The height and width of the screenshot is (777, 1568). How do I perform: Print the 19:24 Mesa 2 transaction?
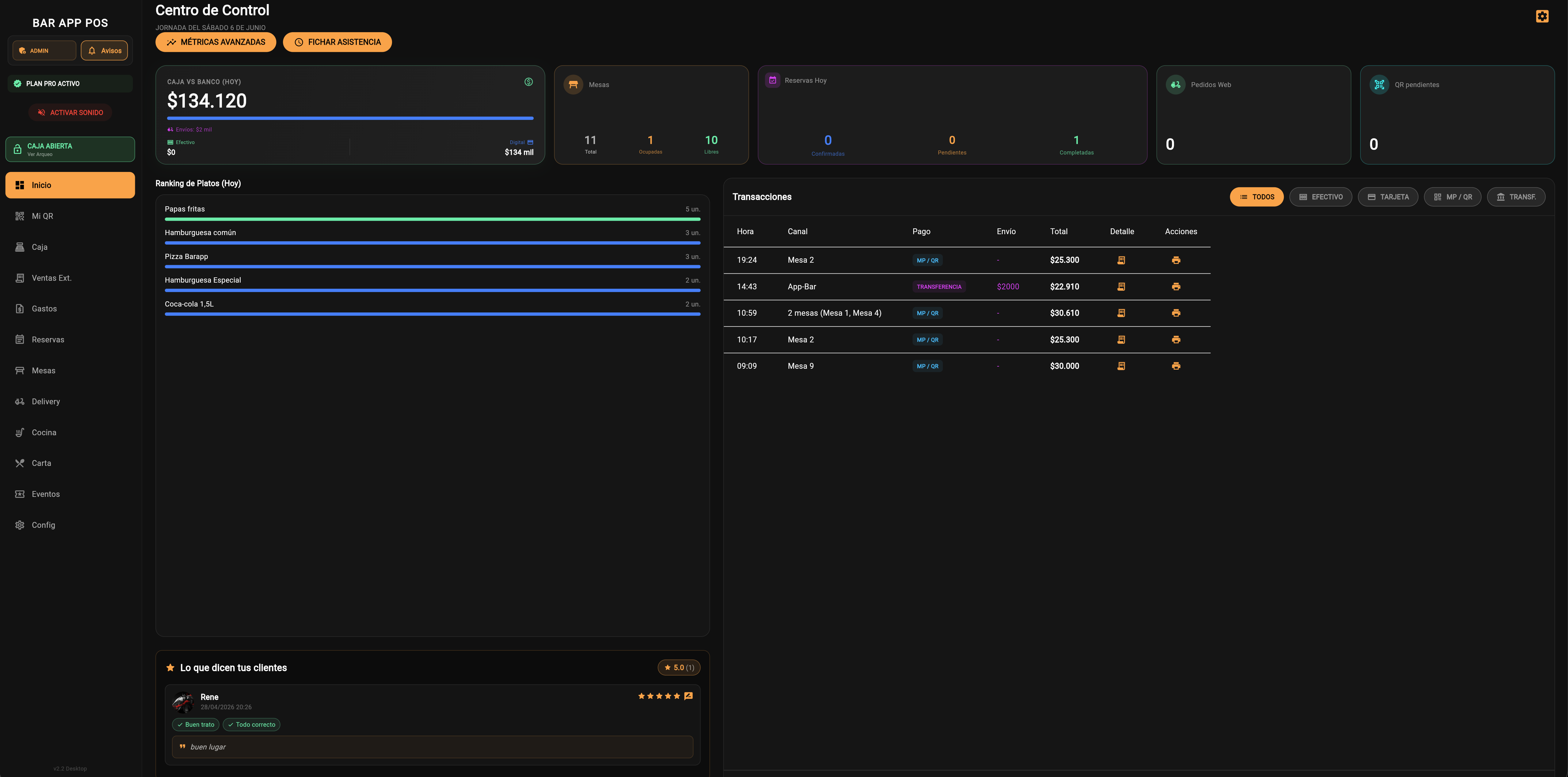pos(1176,261)
